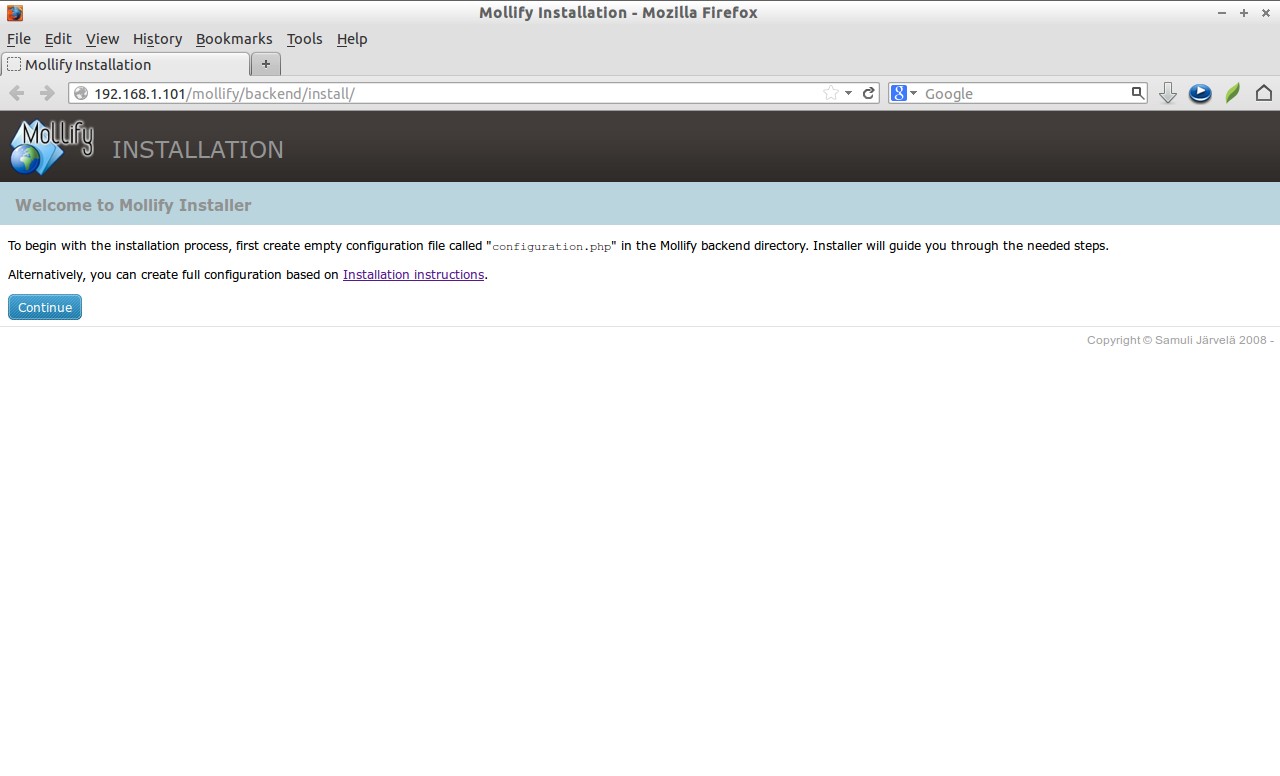Open the View menu
The width and height of the screenshot is (1280, 776).
point(102,39)
